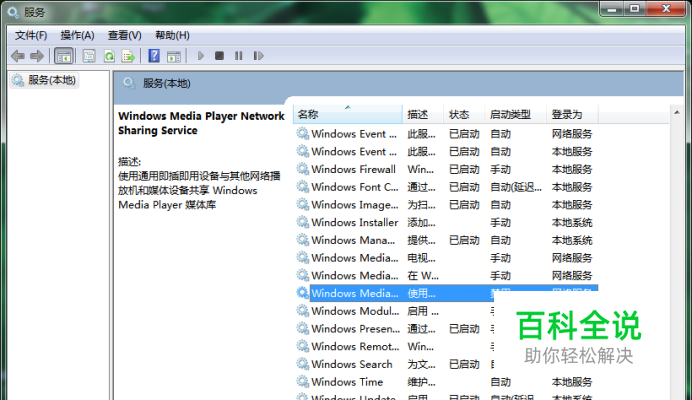Select the Windows Modul... service row
692x400 pixels.
point(394,311)
